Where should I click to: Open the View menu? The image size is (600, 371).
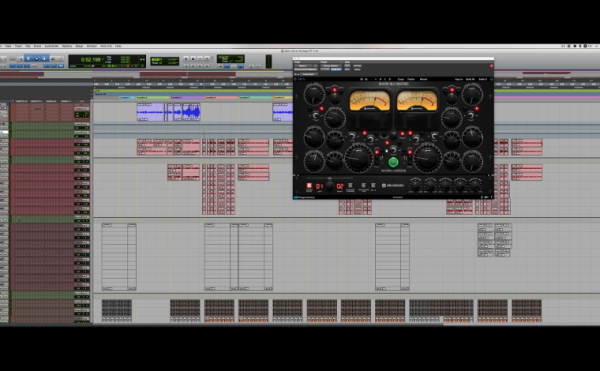coord(8,46)
